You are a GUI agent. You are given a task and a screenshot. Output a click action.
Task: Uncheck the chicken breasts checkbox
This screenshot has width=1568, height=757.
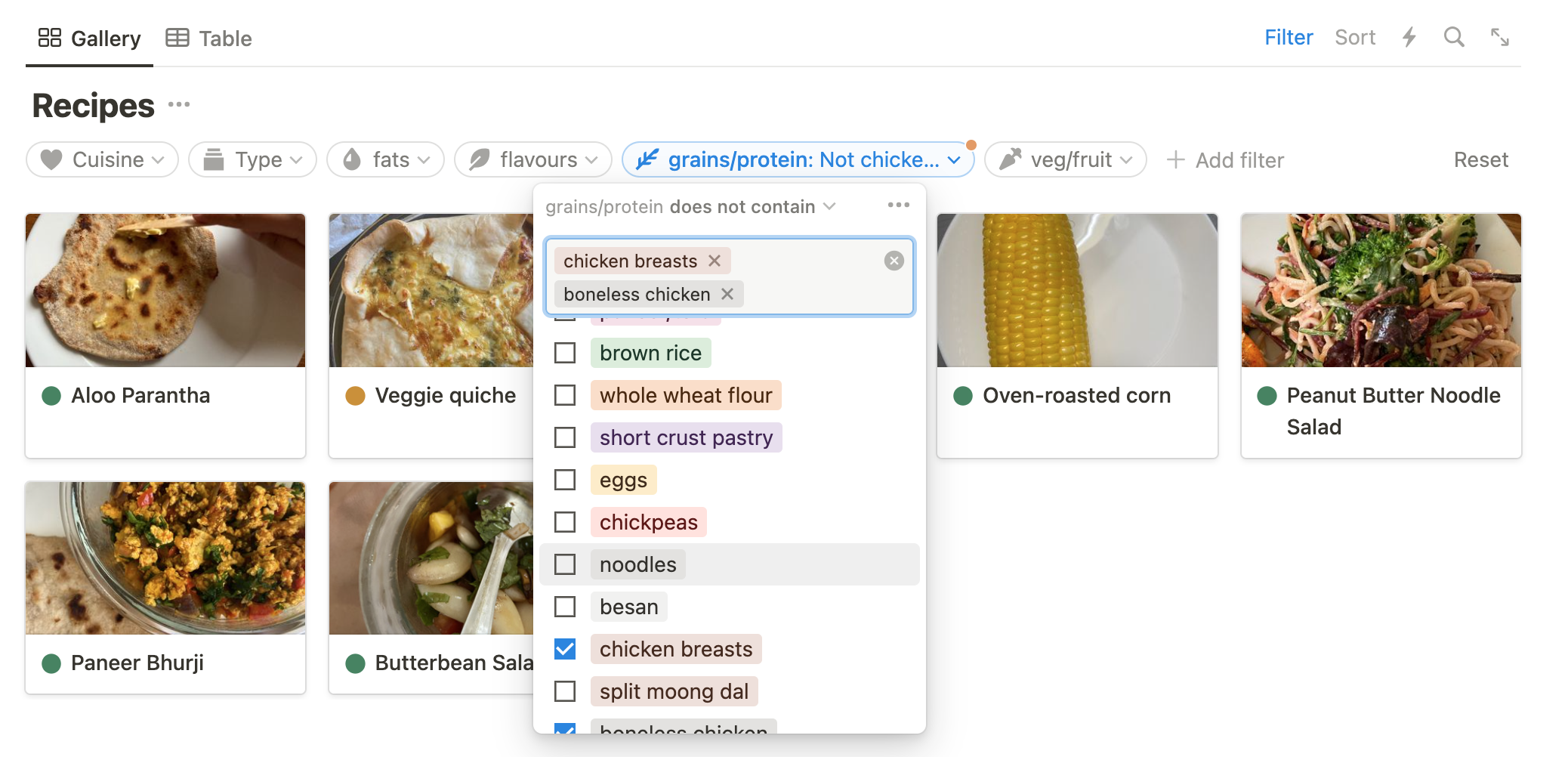pos(565,649)
